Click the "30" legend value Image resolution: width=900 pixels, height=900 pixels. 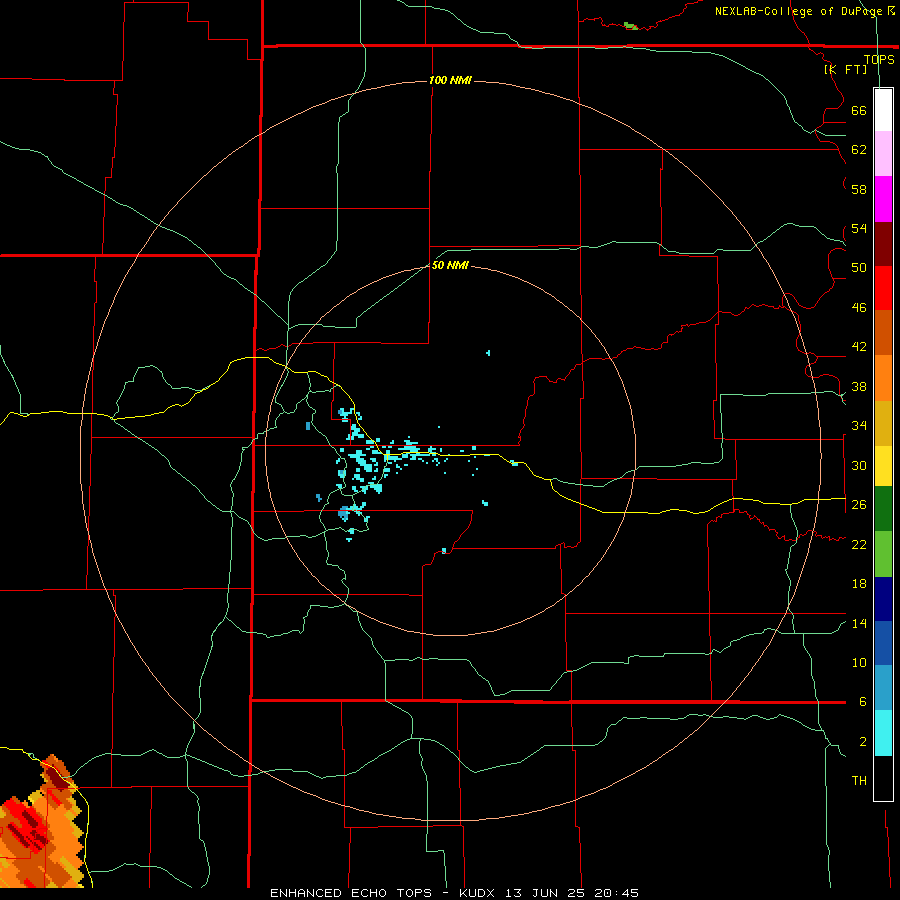[859, 465]
